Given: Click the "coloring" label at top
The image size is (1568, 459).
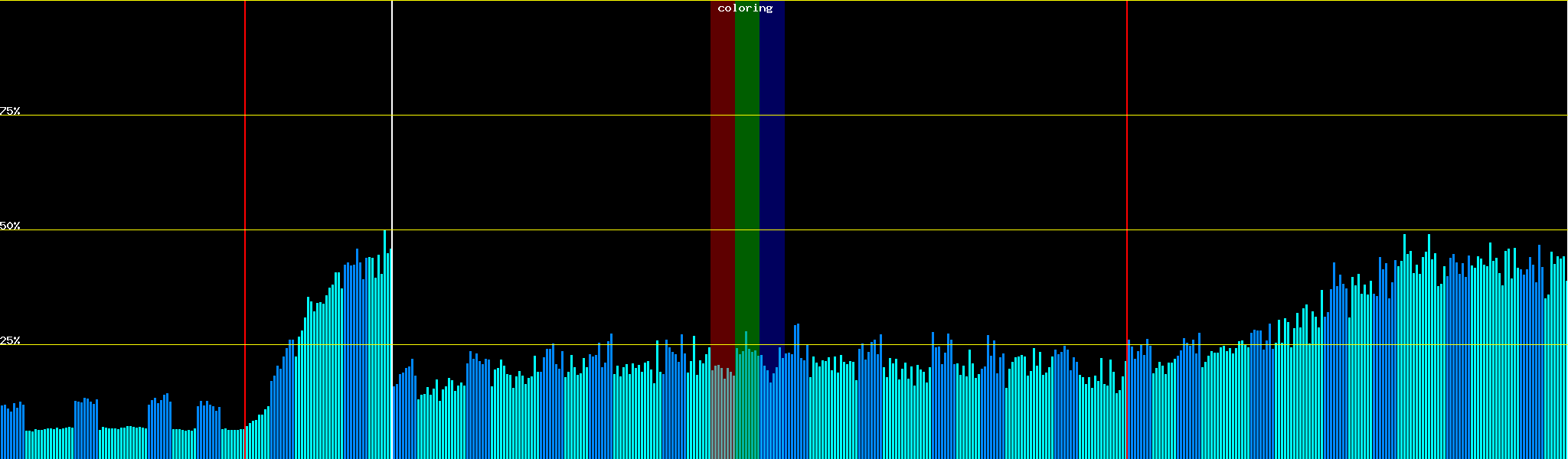Looking at the screenshot, I should (745, 8).
